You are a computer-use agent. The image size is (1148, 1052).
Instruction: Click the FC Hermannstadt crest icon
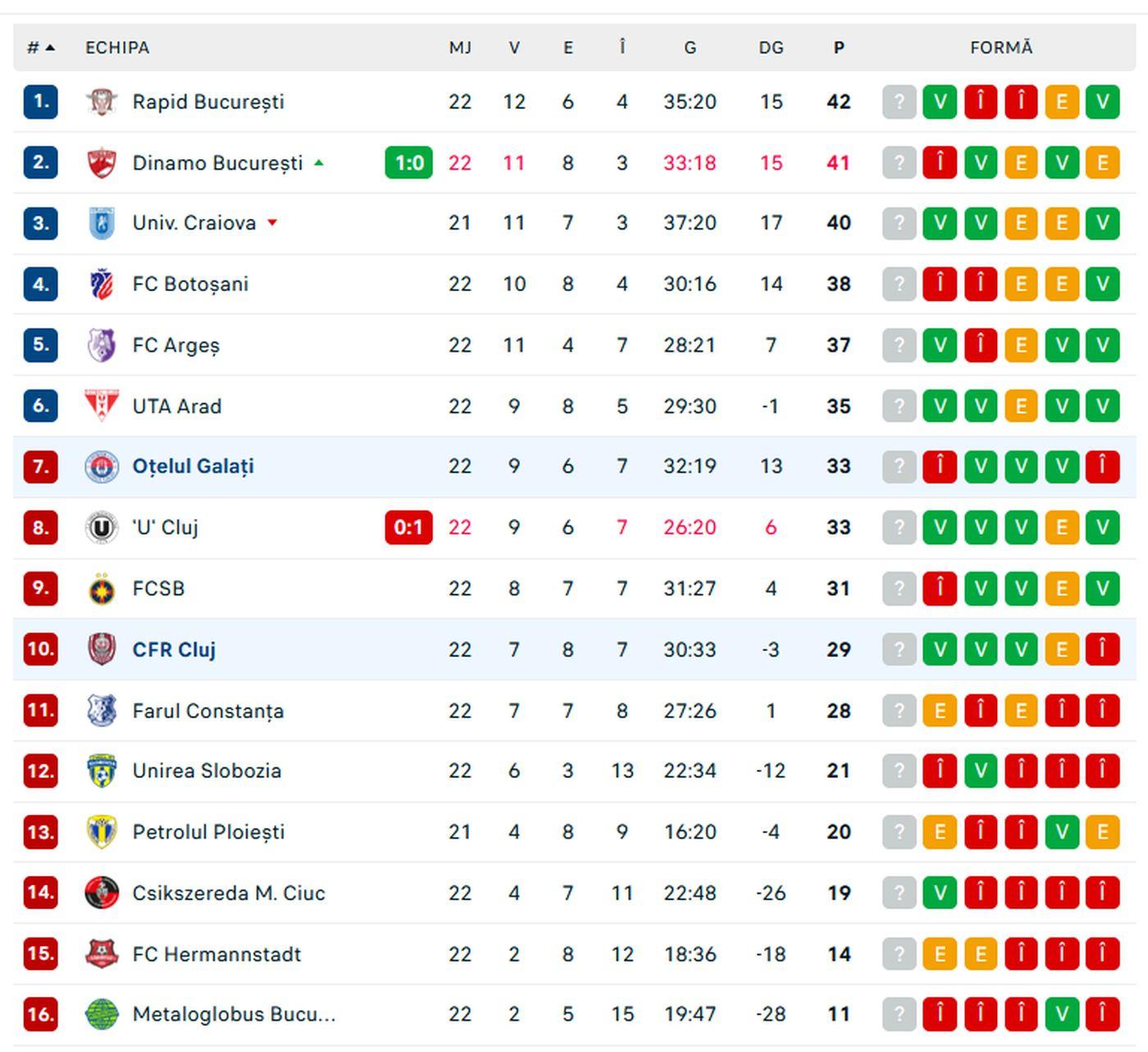102,954
